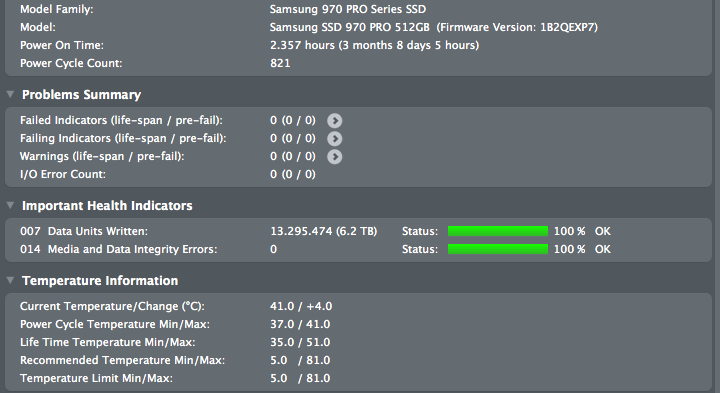This screenshot has width=720, height=393.
Task: Collapse the Problems Summary section
Action: [10, 94]
